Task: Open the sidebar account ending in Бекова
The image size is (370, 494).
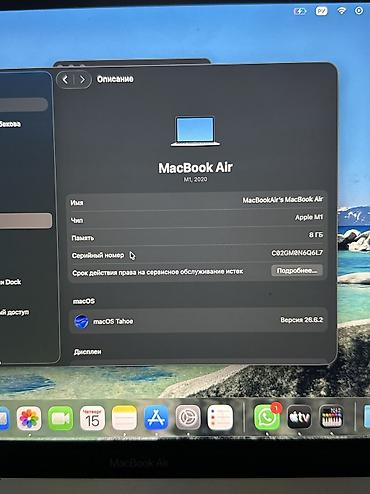Action: (10, 124)
